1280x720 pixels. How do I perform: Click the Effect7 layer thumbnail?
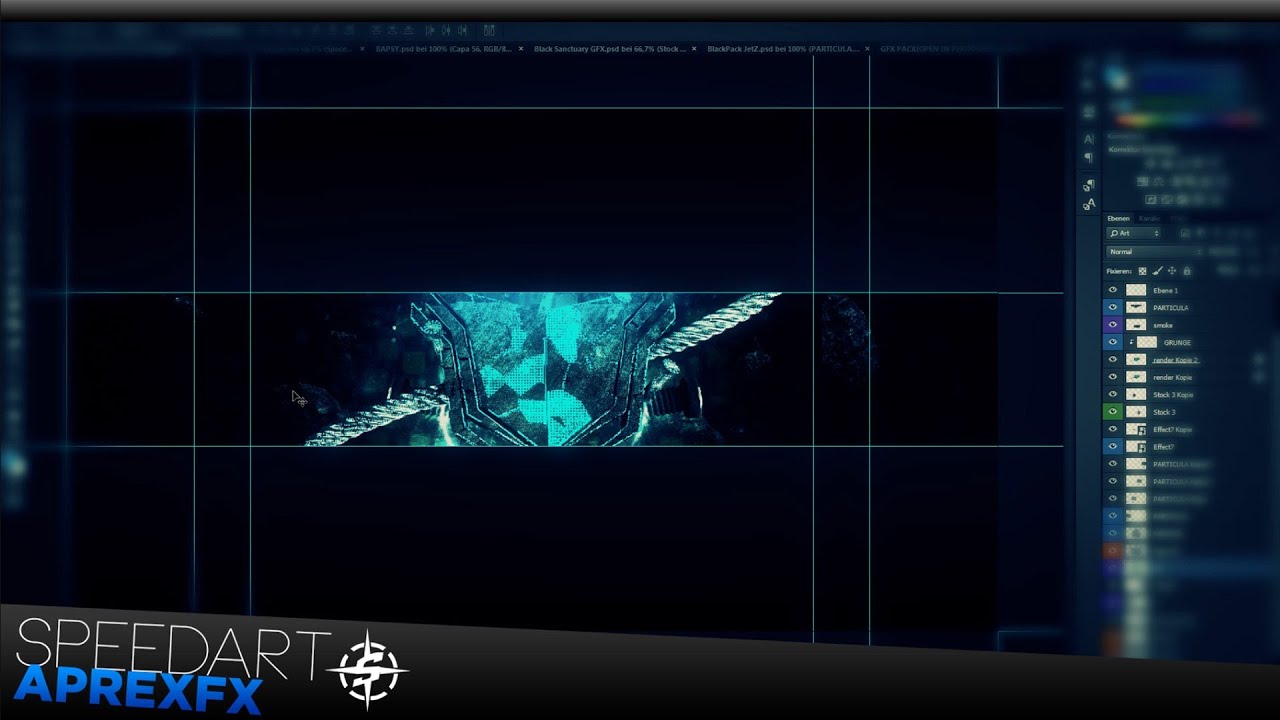[1136, 447]
